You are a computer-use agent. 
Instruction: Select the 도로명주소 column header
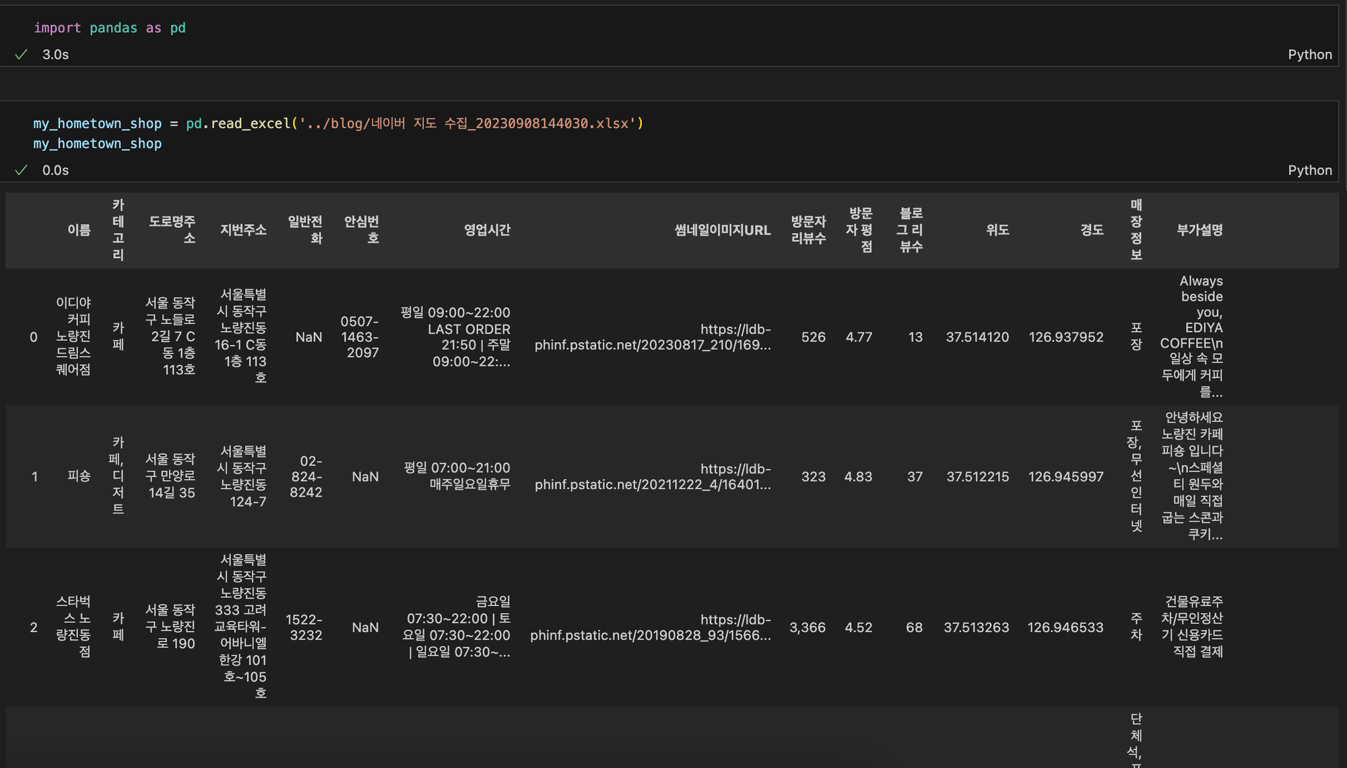(172, 230)
